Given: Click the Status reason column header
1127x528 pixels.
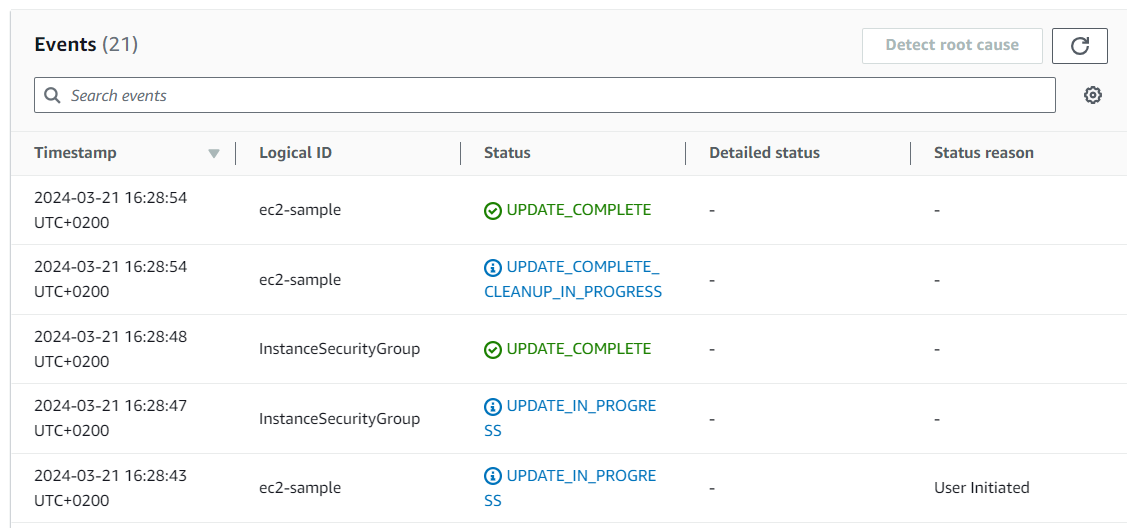Looking at the screenshot, I should coord(983,153).
